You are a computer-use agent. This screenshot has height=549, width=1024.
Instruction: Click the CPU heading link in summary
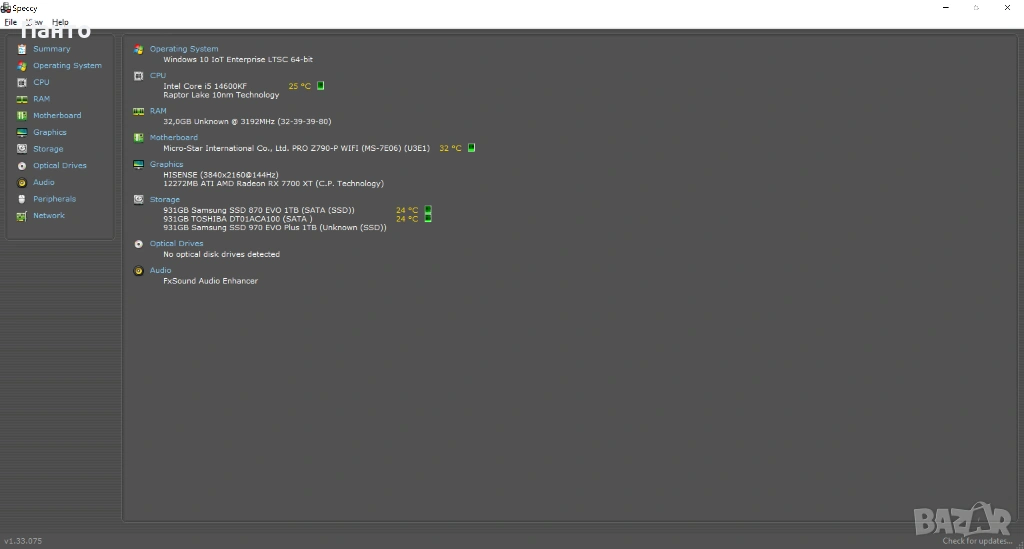point(158,76)
